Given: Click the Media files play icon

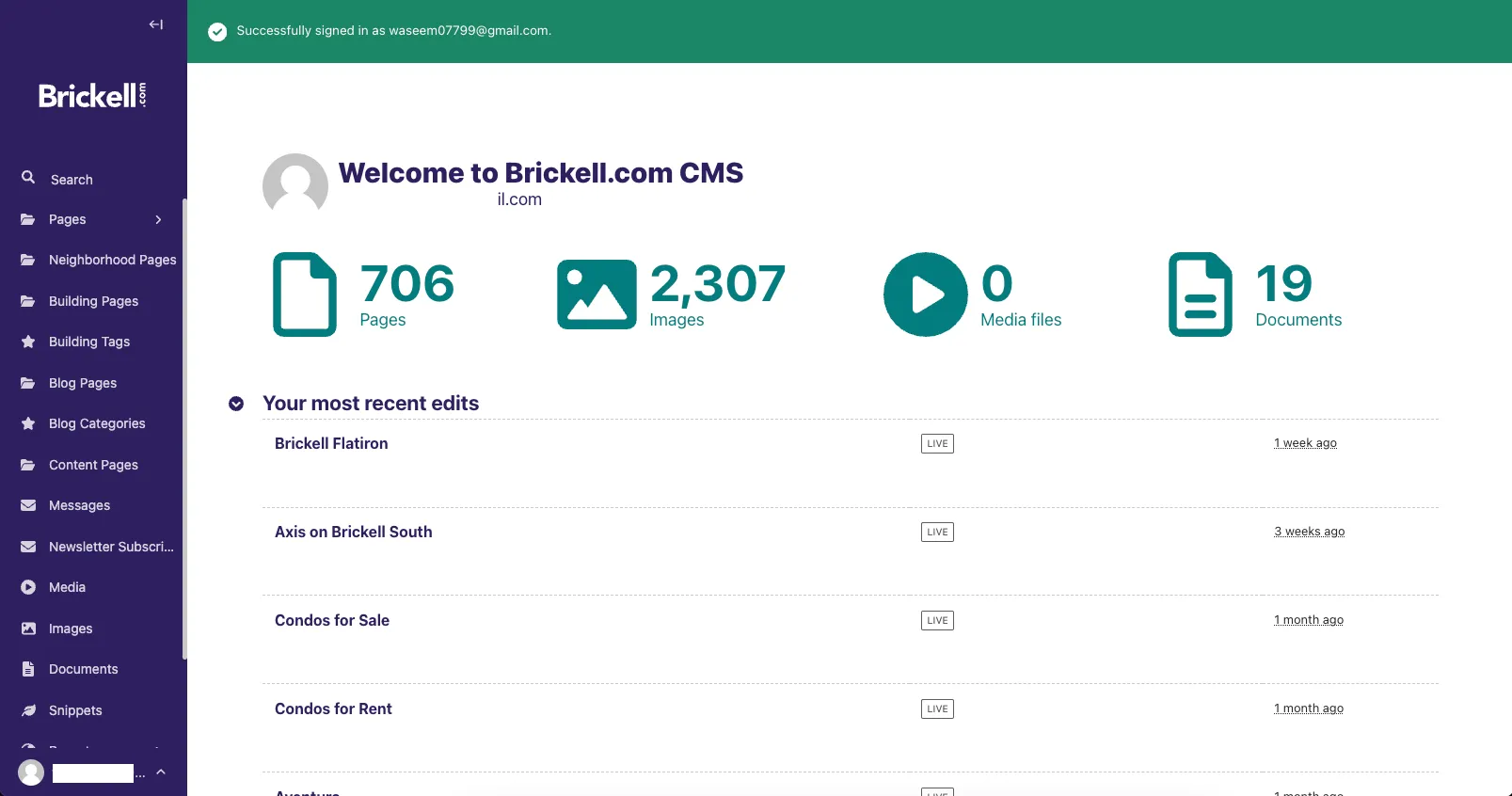Looking at the screenshot, I should pos(925,295).
